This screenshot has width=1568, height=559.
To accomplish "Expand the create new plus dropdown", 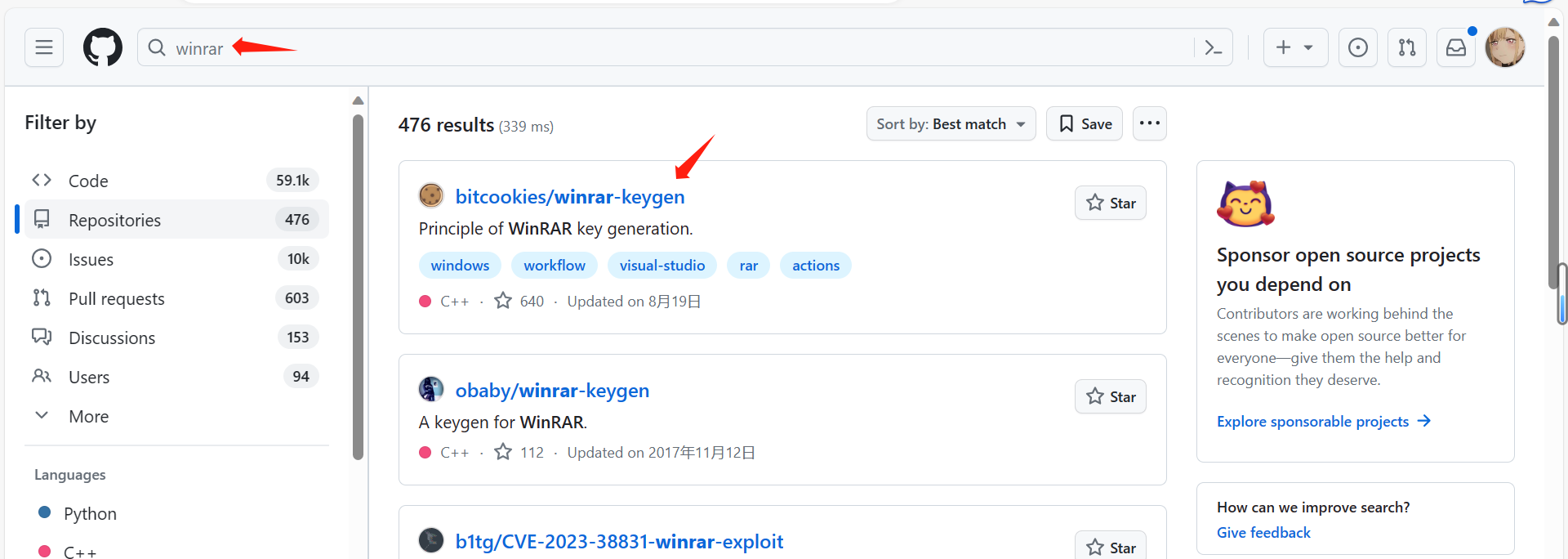I will coord(1294,47).
